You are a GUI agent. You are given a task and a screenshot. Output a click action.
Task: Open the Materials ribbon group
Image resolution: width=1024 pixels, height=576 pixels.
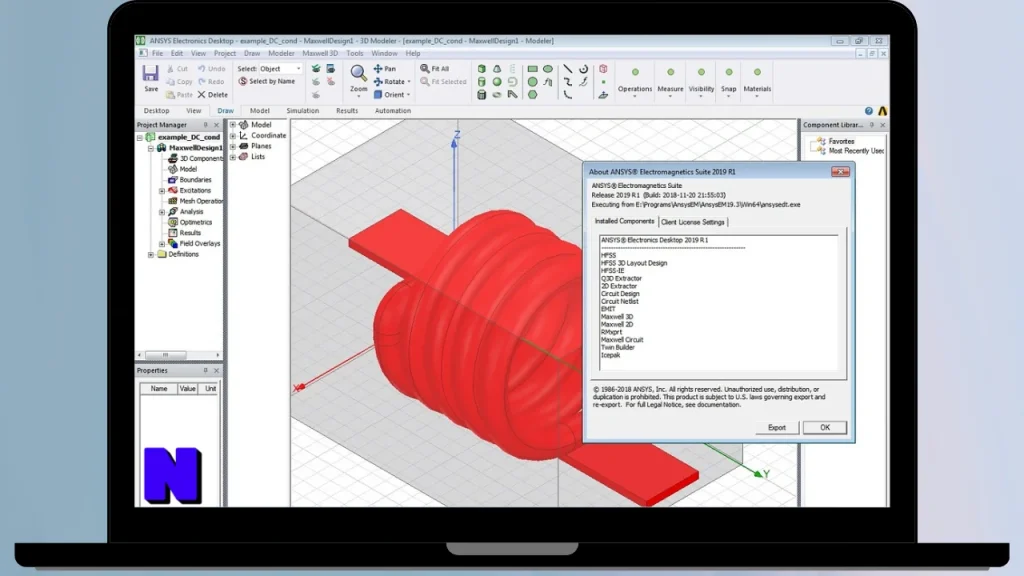pyautogui.click(x=758, y=82)
